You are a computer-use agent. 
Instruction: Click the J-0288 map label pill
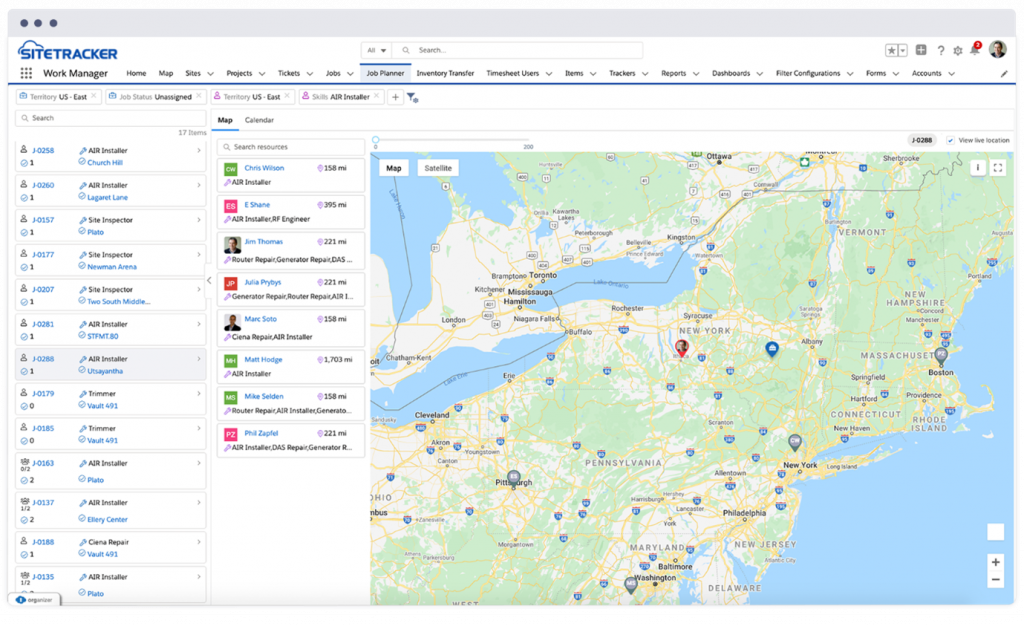(921, 140)
